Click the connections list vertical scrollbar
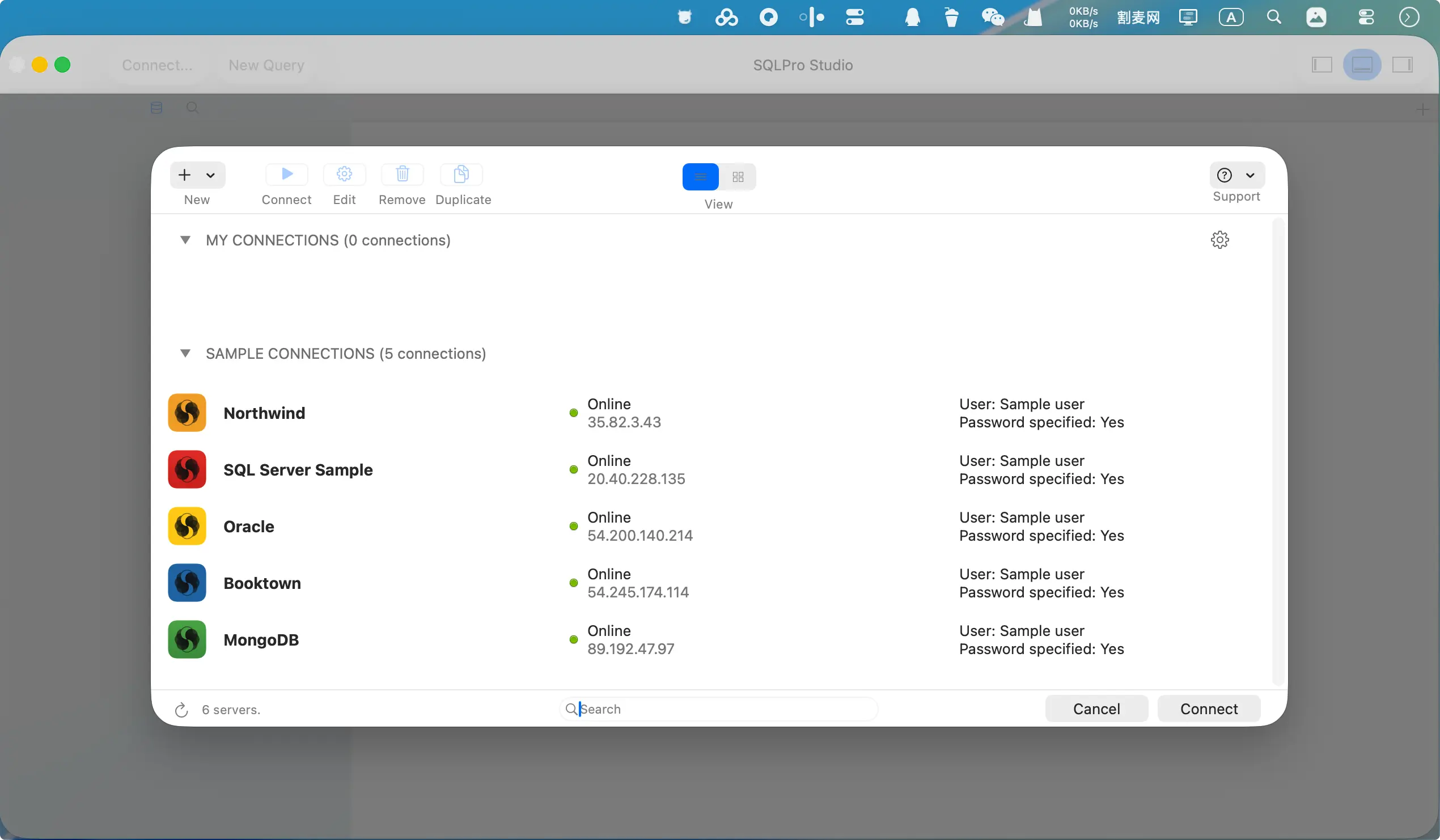Screen dimensions: 1440x840 tap(1278, 451)
